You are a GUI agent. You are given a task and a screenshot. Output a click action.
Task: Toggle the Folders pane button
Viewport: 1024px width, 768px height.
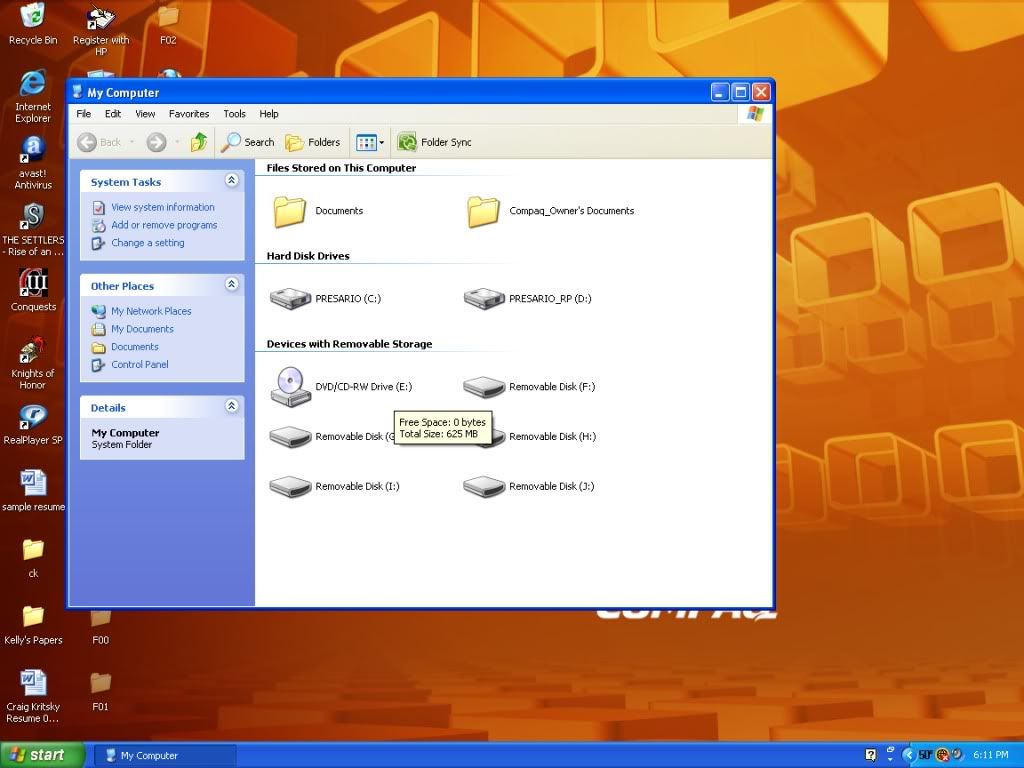(x=313, y=142)
